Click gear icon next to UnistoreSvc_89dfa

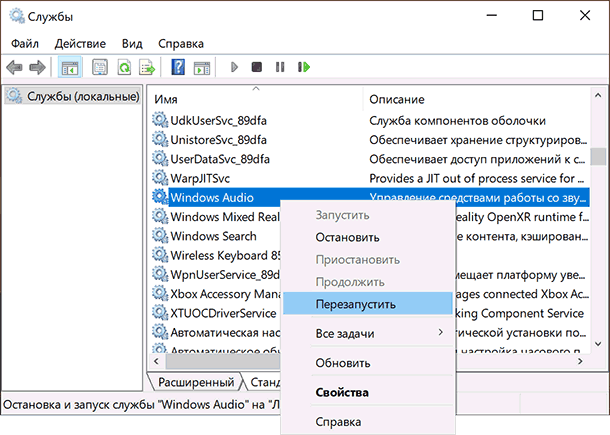160,139
